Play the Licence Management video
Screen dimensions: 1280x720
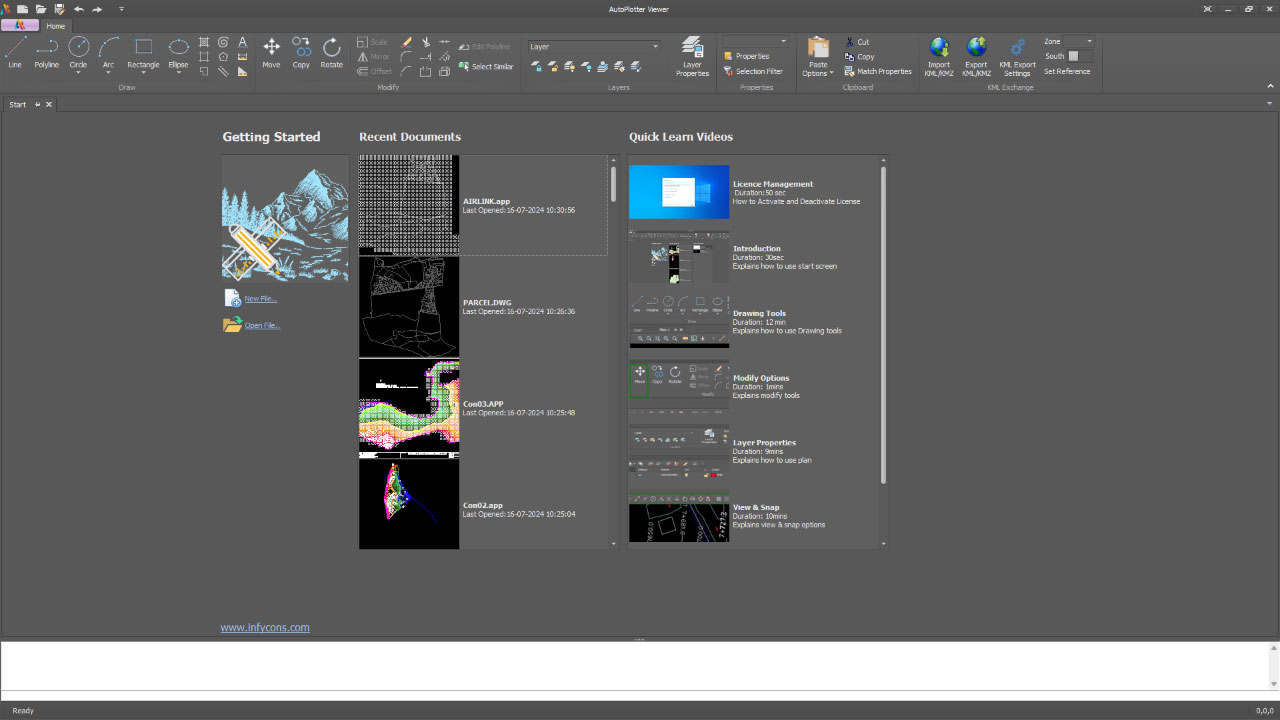pos(679,192)
